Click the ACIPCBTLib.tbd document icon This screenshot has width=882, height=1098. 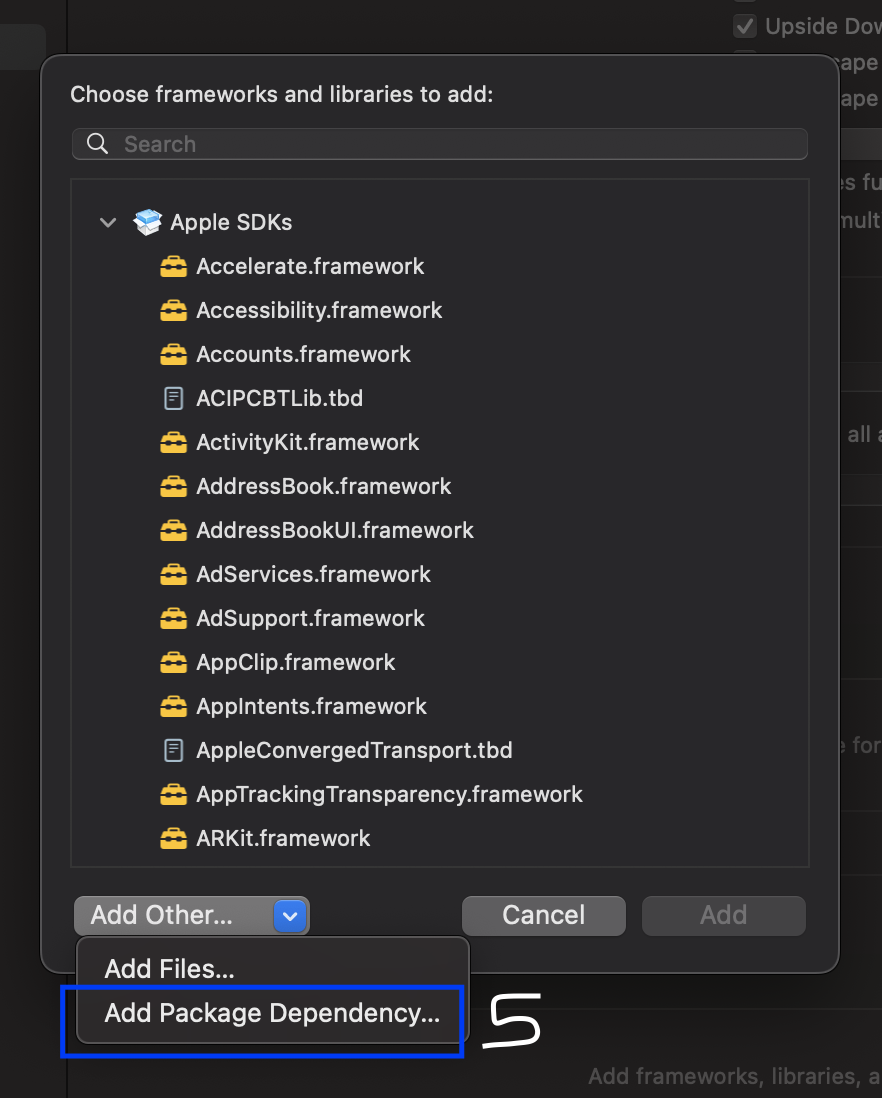click(173, 399)
